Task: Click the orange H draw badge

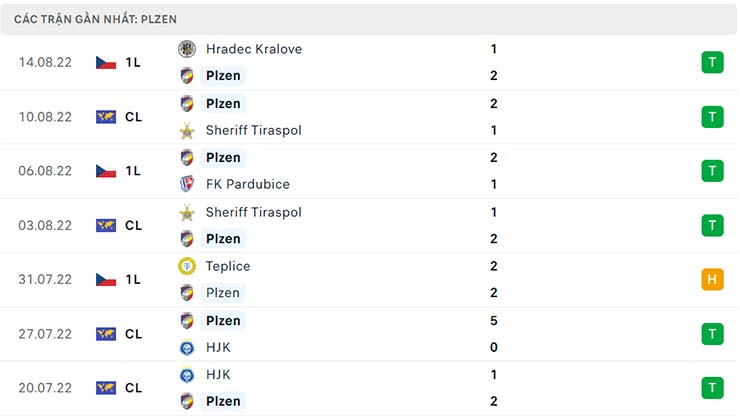Action: [x=712, y=280]
